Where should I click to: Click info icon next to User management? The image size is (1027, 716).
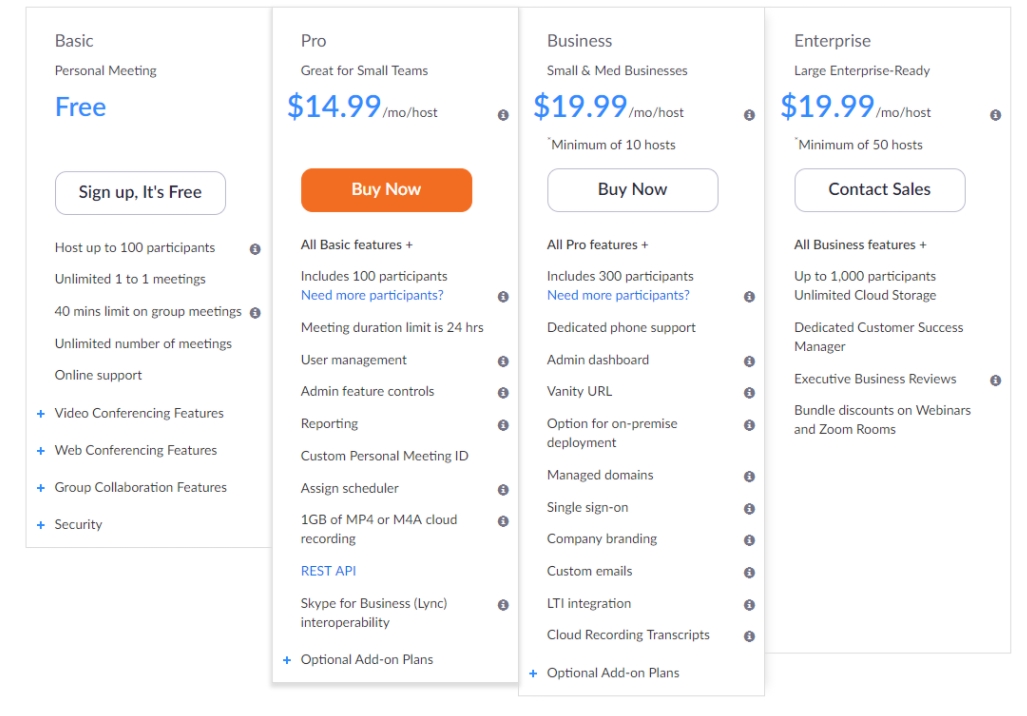(x=503, y=361)
